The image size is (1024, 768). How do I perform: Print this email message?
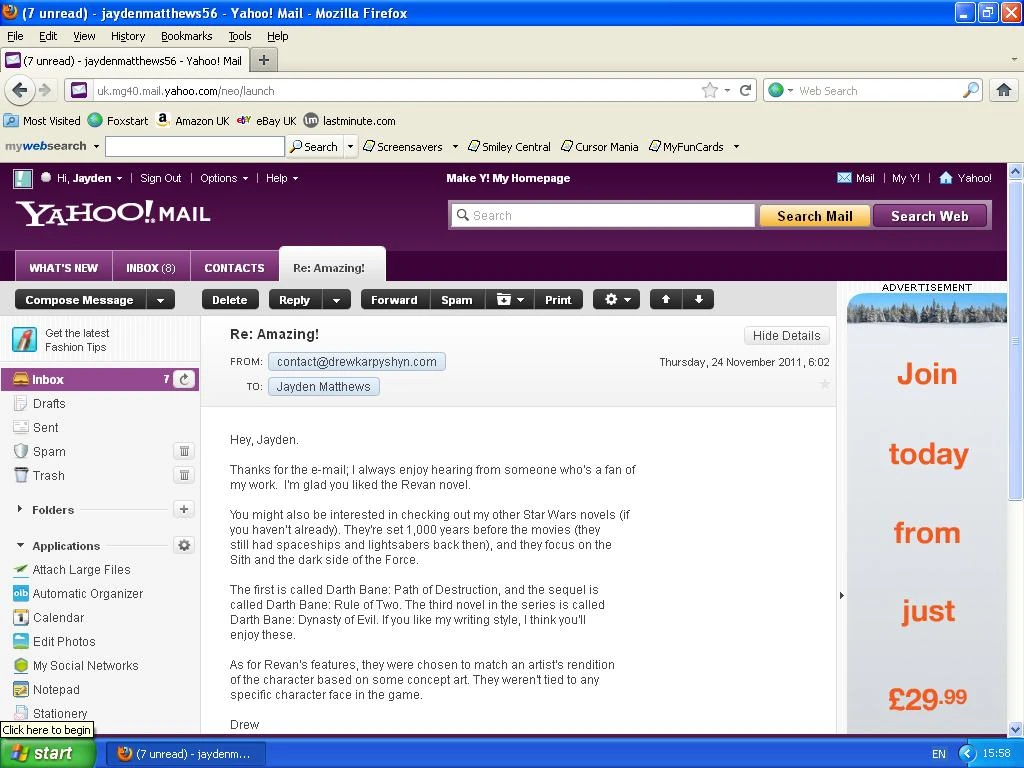click(558, 300)
